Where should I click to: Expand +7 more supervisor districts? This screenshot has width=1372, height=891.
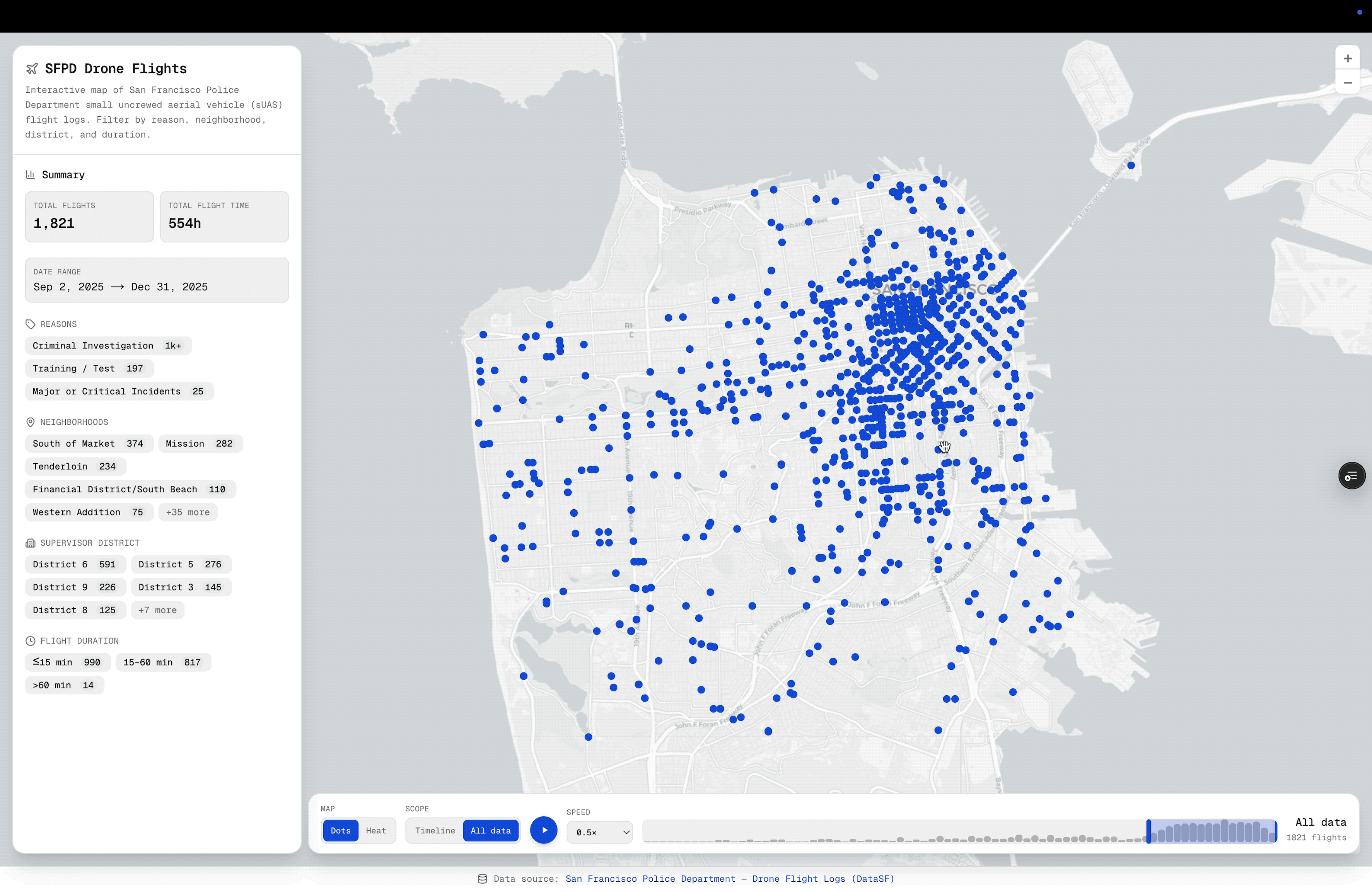[x=157, y=610]
